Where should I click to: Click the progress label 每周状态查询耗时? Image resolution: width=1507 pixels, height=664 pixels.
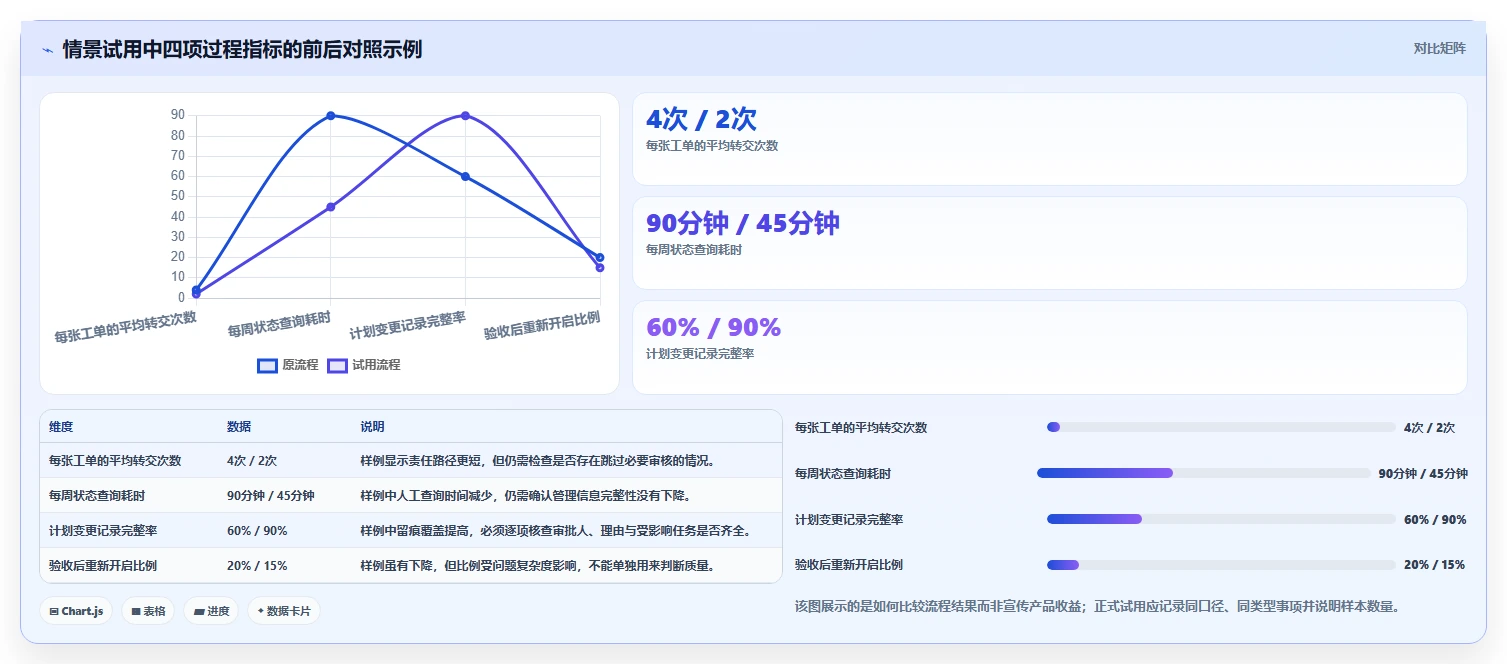843,474
